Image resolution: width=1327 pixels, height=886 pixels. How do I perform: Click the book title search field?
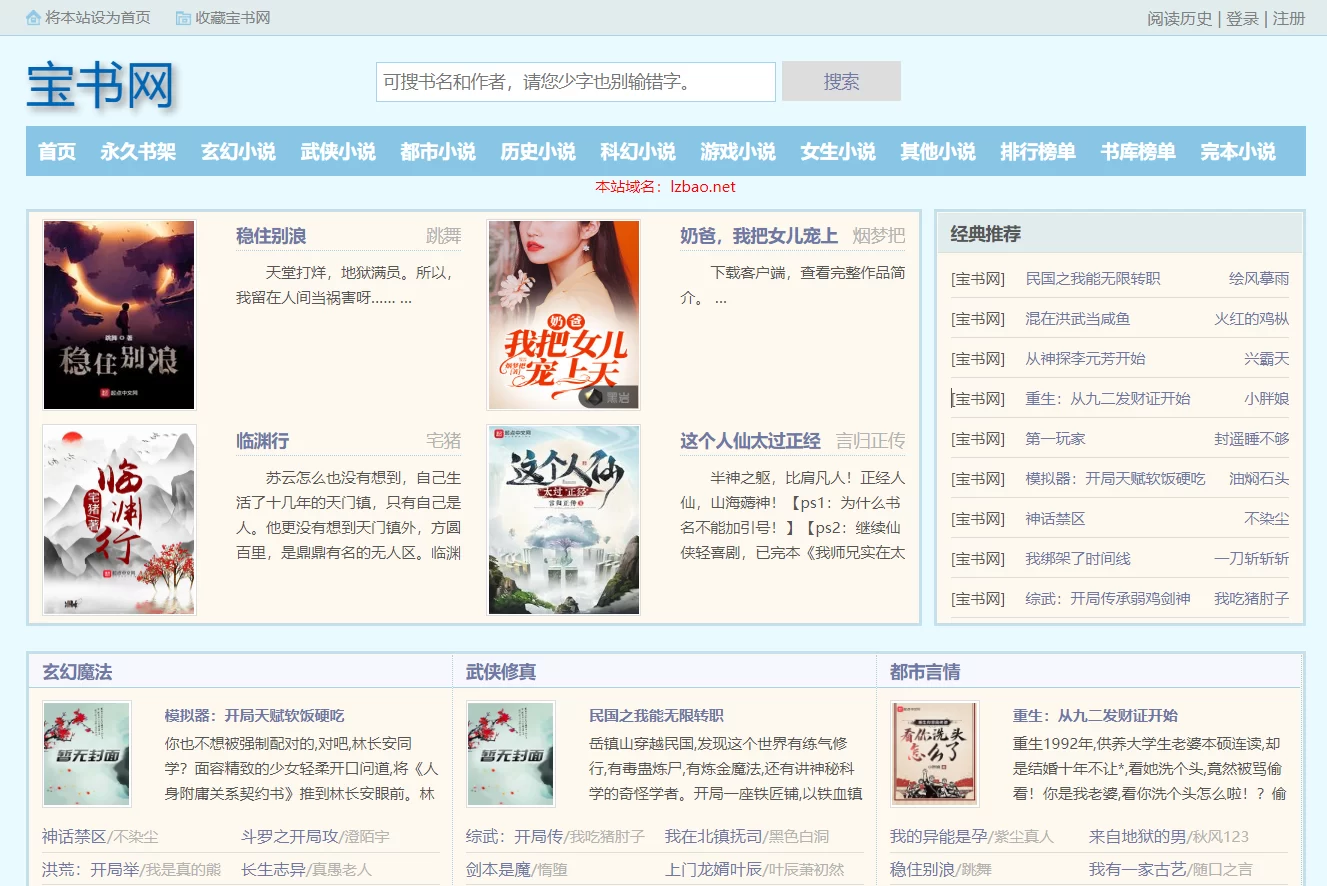point(575,82)
